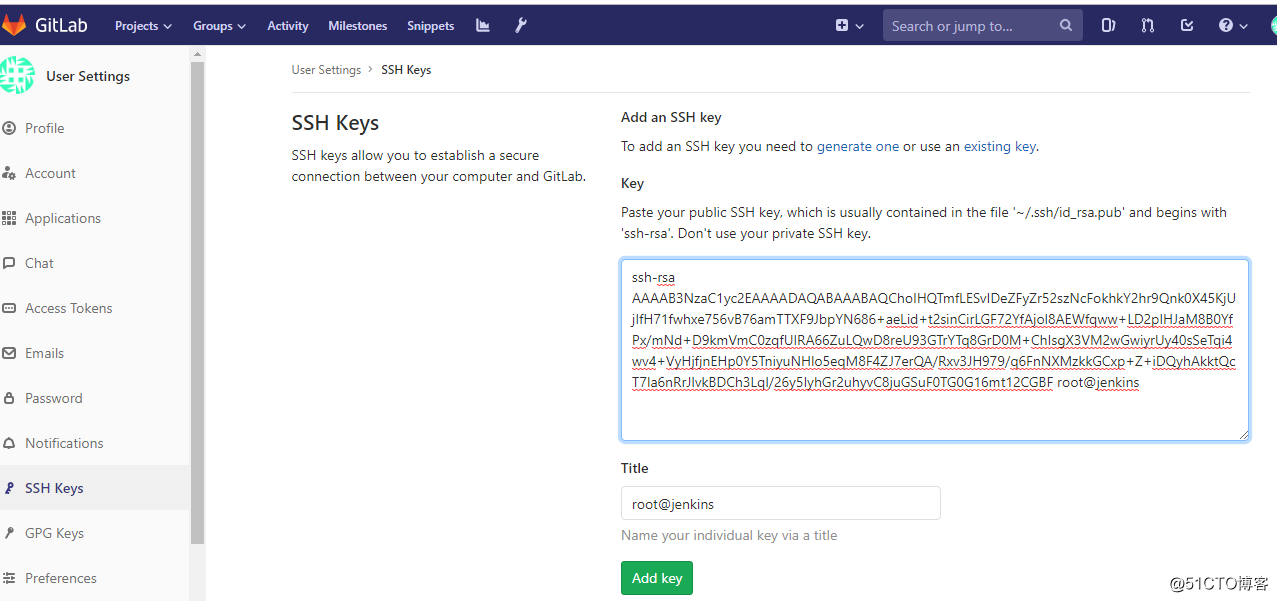Open the Snippets menu item

[x=430, y=25]
